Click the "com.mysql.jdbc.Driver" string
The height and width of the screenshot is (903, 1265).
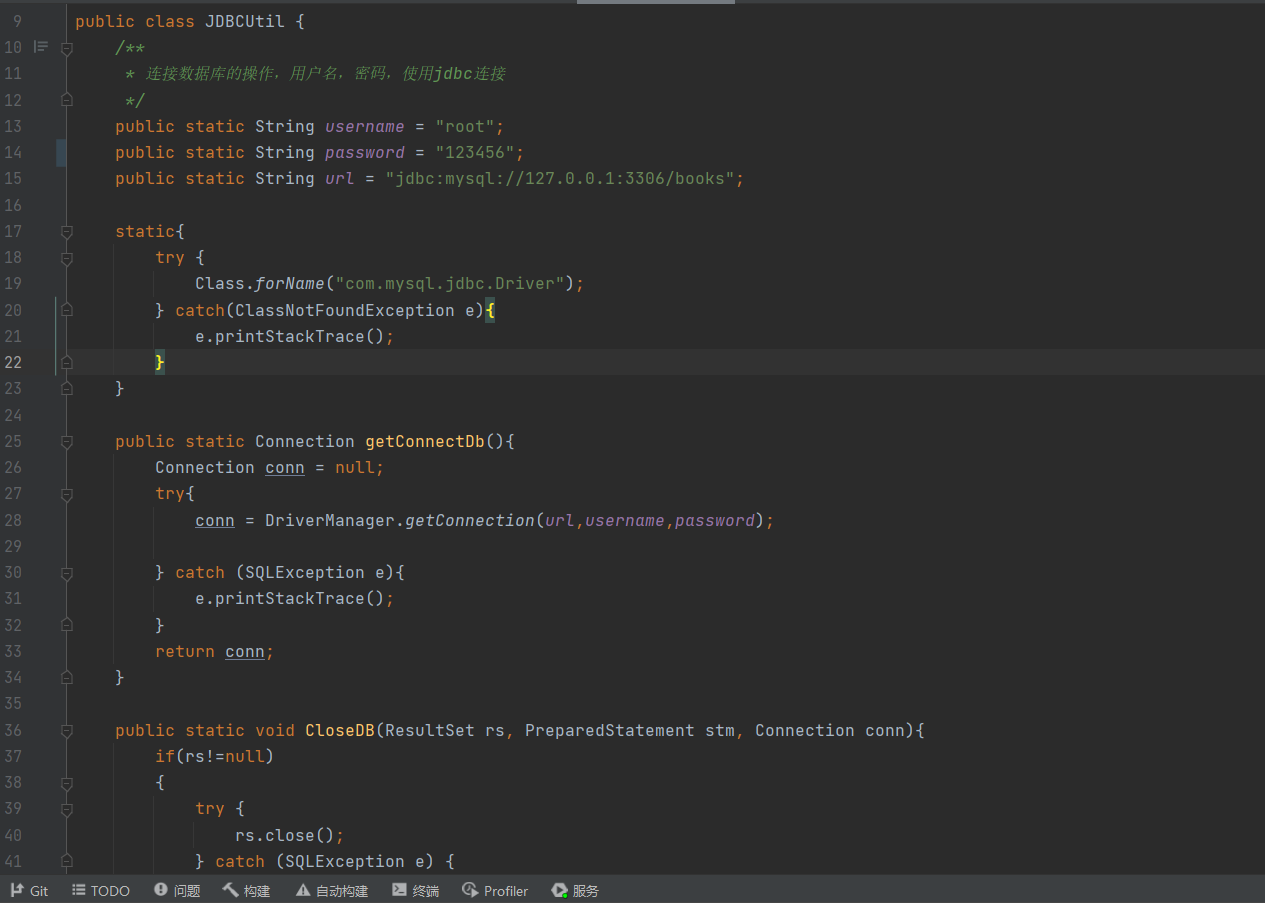[450, 284]
